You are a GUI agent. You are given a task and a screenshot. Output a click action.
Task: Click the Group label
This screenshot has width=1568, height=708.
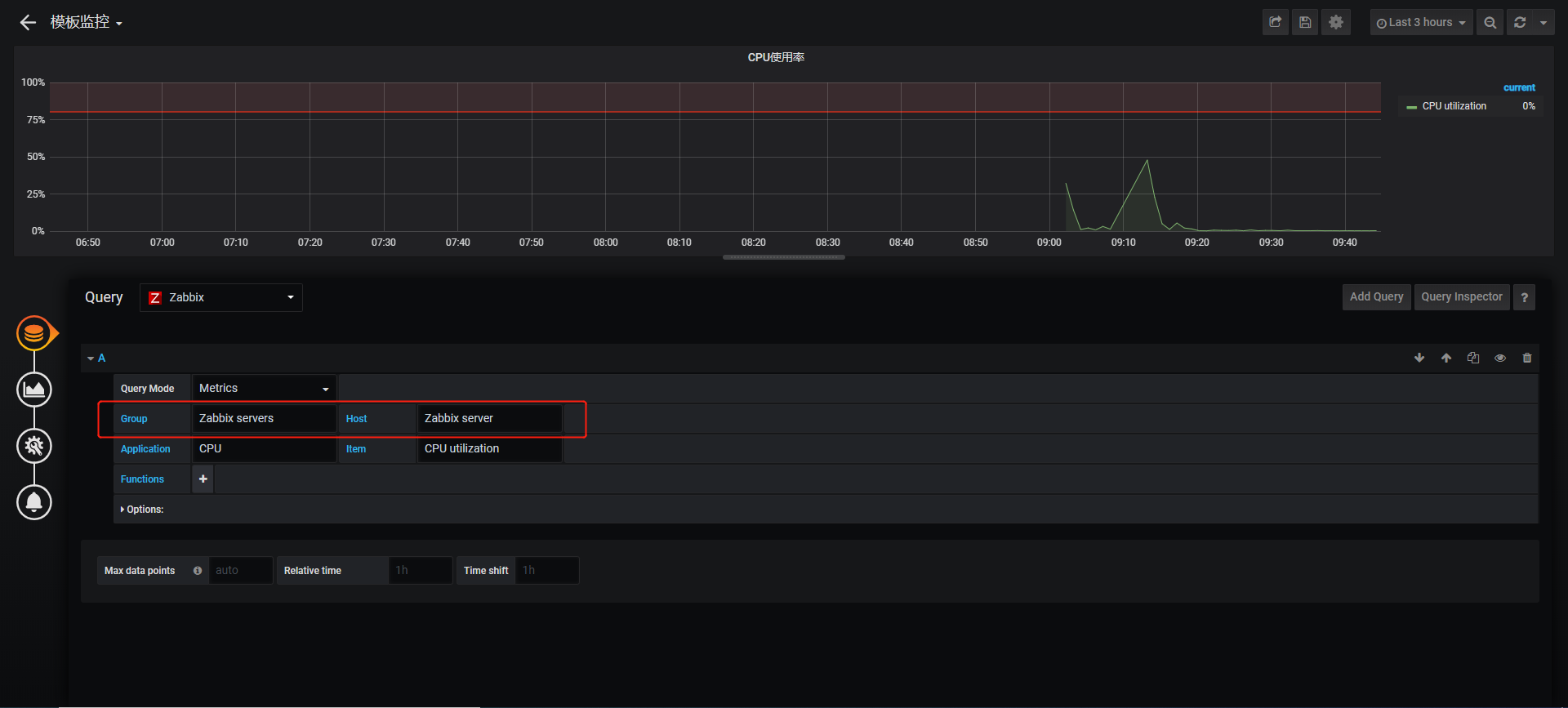(134, 419)
